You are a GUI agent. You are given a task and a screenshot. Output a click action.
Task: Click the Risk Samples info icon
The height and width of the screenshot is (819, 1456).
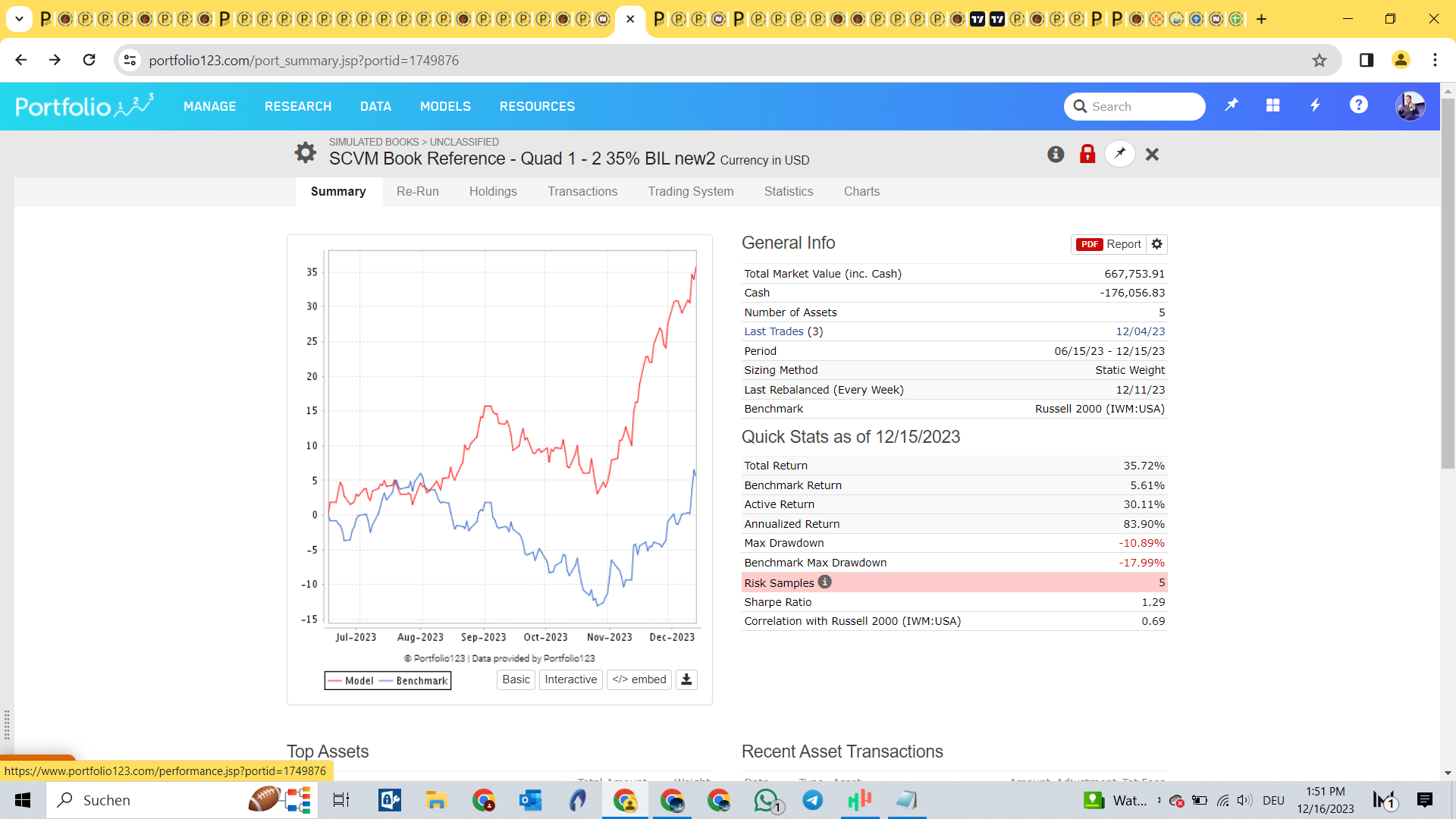(825, 582)
